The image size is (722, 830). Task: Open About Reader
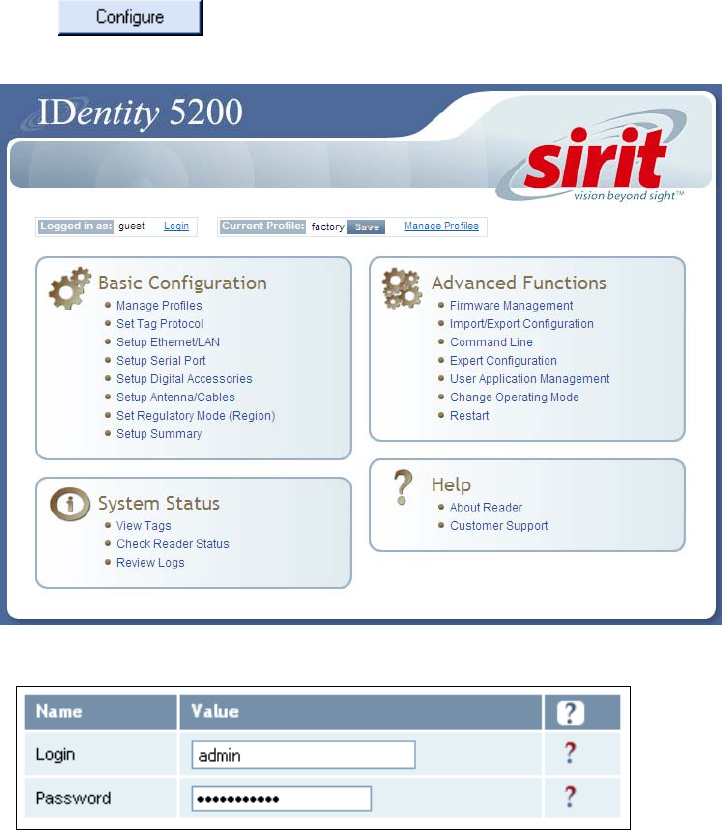[x=486, y=507]
